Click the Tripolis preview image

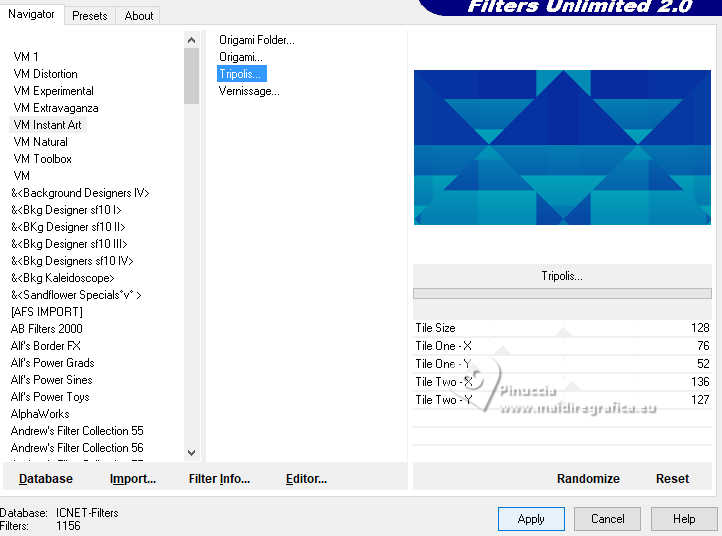(x=562, y=147)
